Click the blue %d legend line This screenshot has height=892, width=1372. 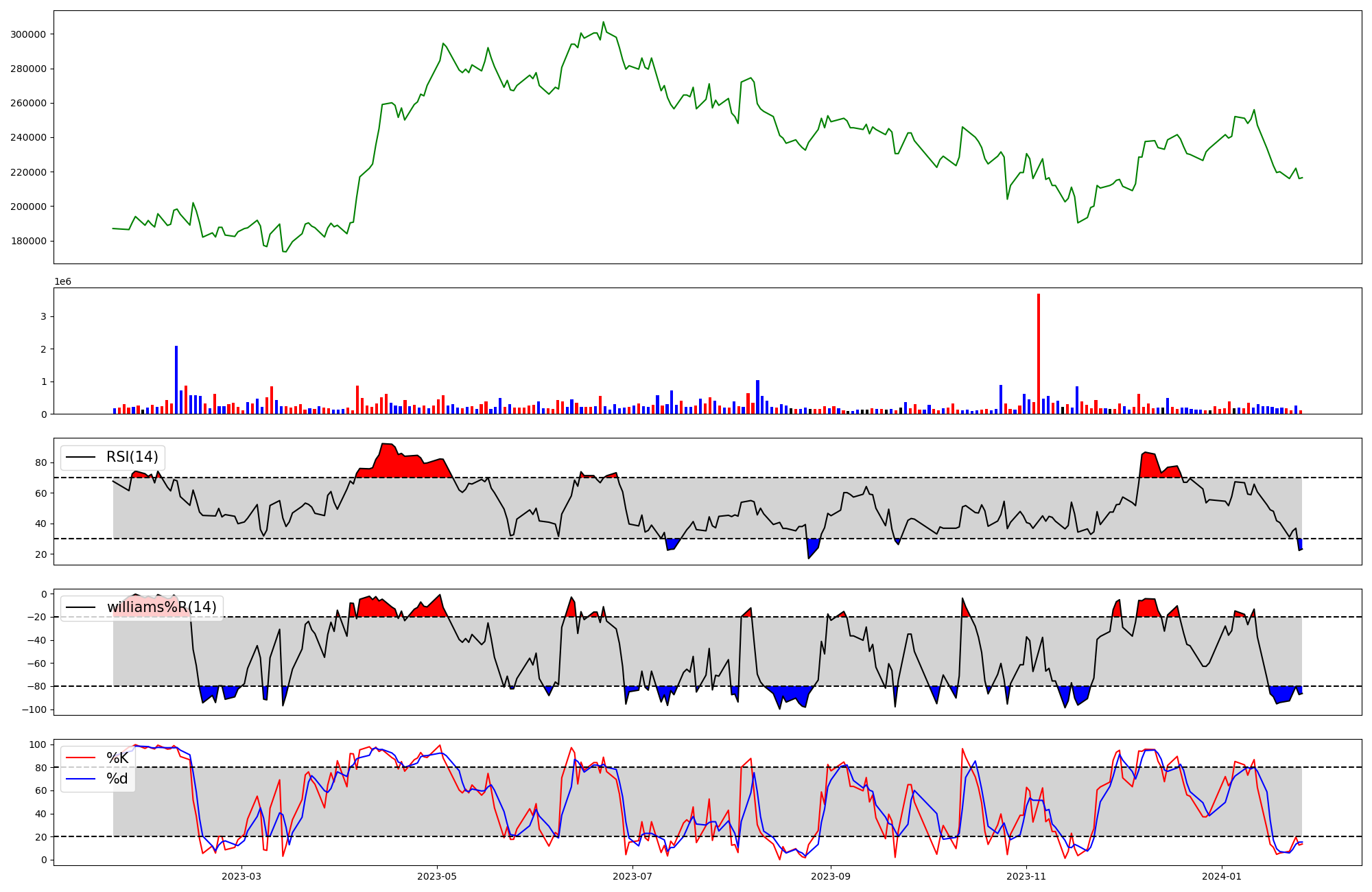click(x=80, y=779)
